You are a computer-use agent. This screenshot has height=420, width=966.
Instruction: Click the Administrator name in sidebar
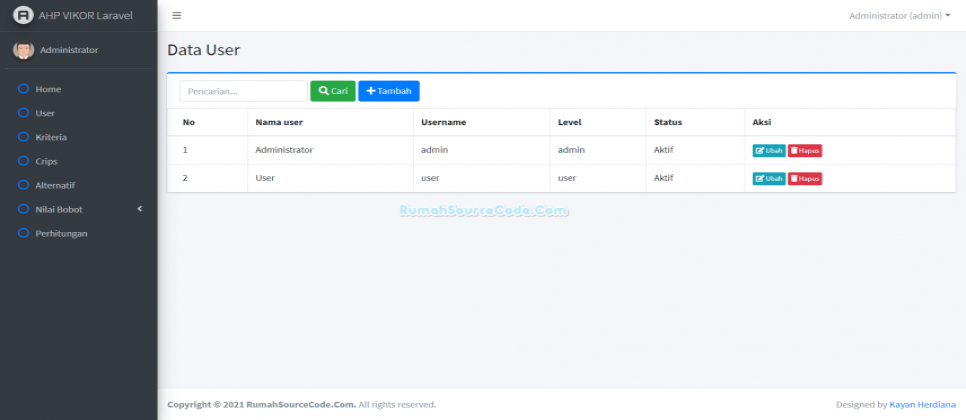tap(69, 50)
